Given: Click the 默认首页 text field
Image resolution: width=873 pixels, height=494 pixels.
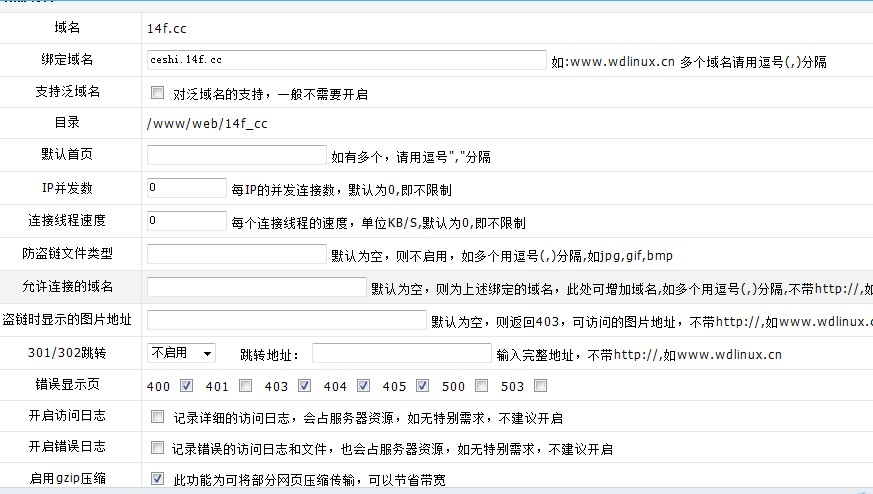Looking at the screenshot, I should coord(237,155).
